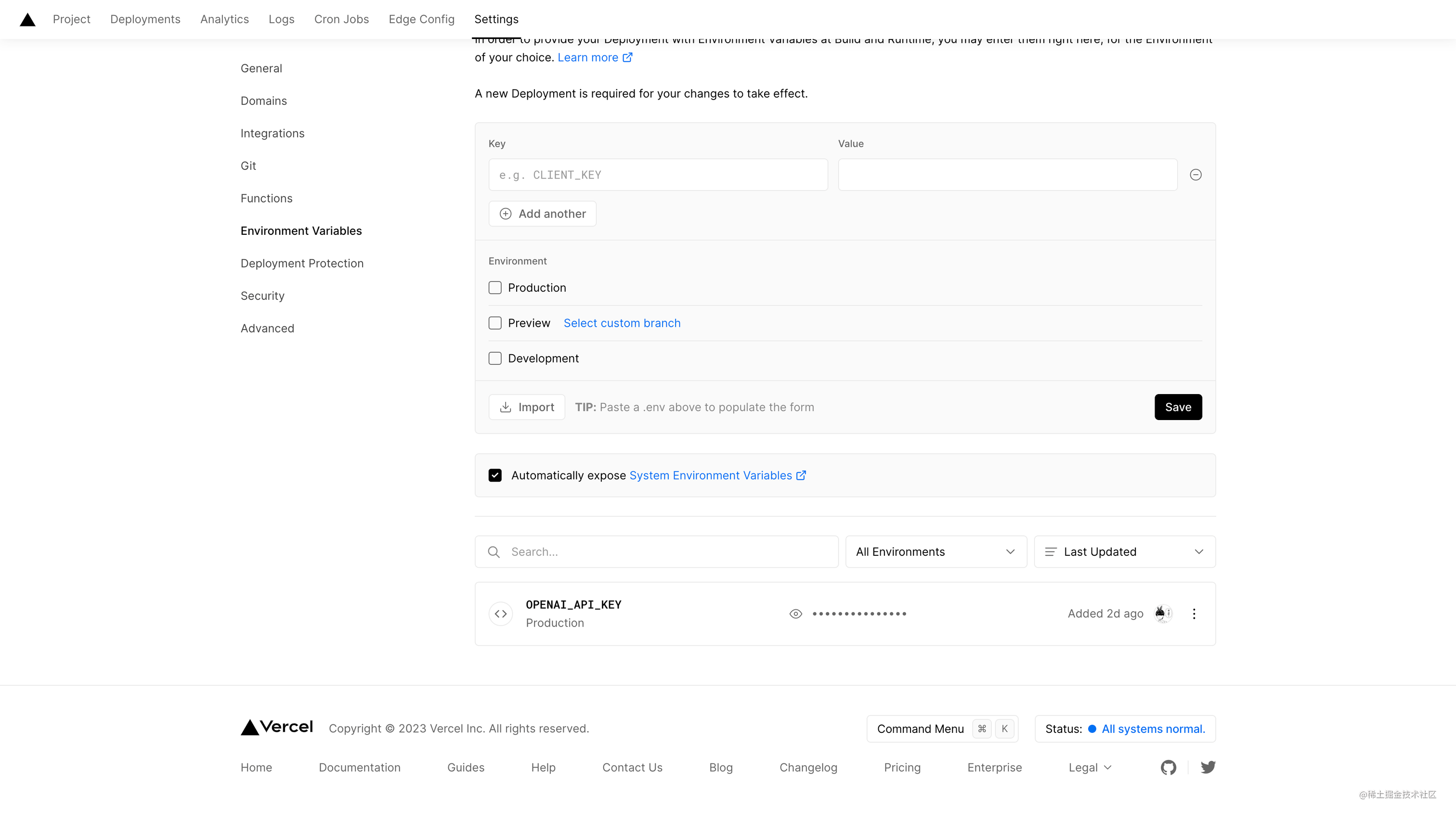Open Advanced settings in the sidebar
The image size is (1456, 819).
267,328
